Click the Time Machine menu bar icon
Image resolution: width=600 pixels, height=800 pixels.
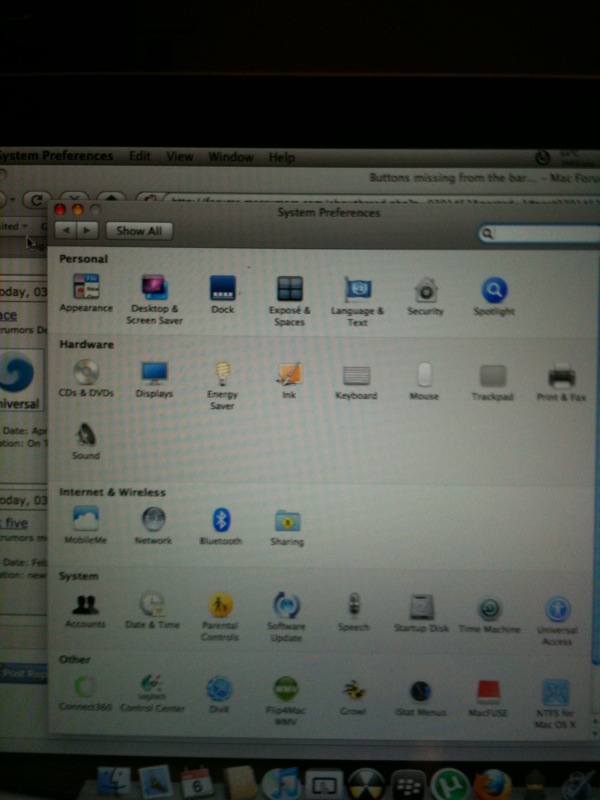click(x=542, y=158)
